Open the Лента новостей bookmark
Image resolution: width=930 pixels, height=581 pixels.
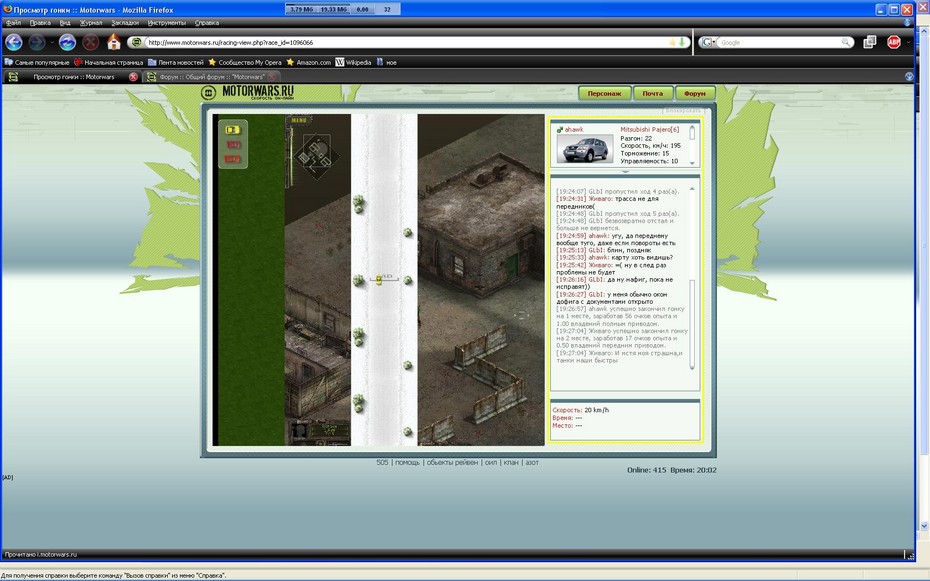[176, 62]
